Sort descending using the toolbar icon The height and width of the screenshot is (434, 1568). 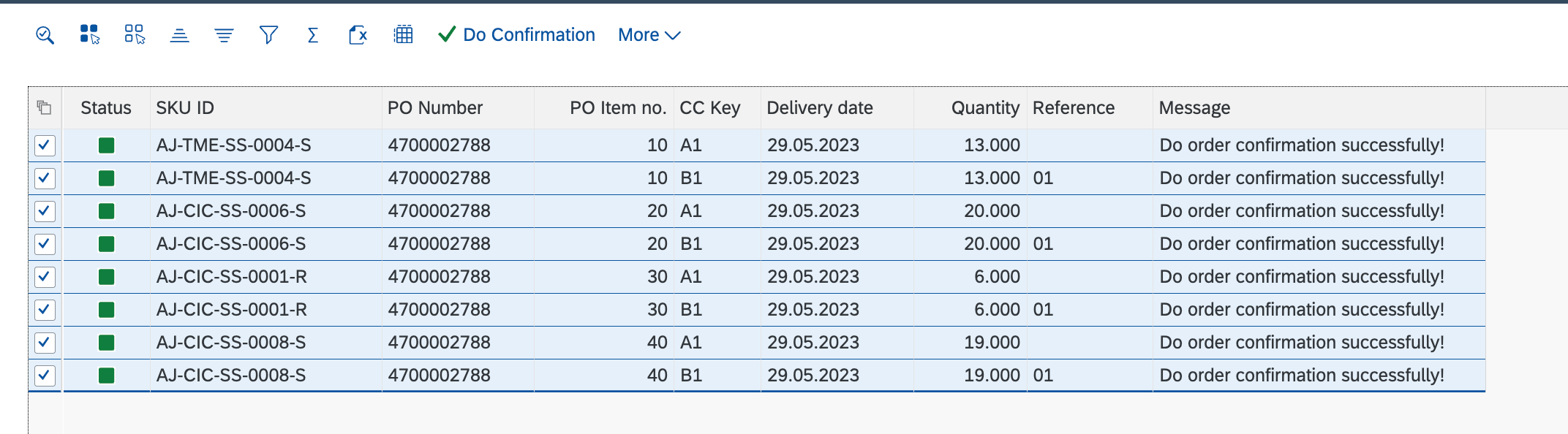(224, 35)
